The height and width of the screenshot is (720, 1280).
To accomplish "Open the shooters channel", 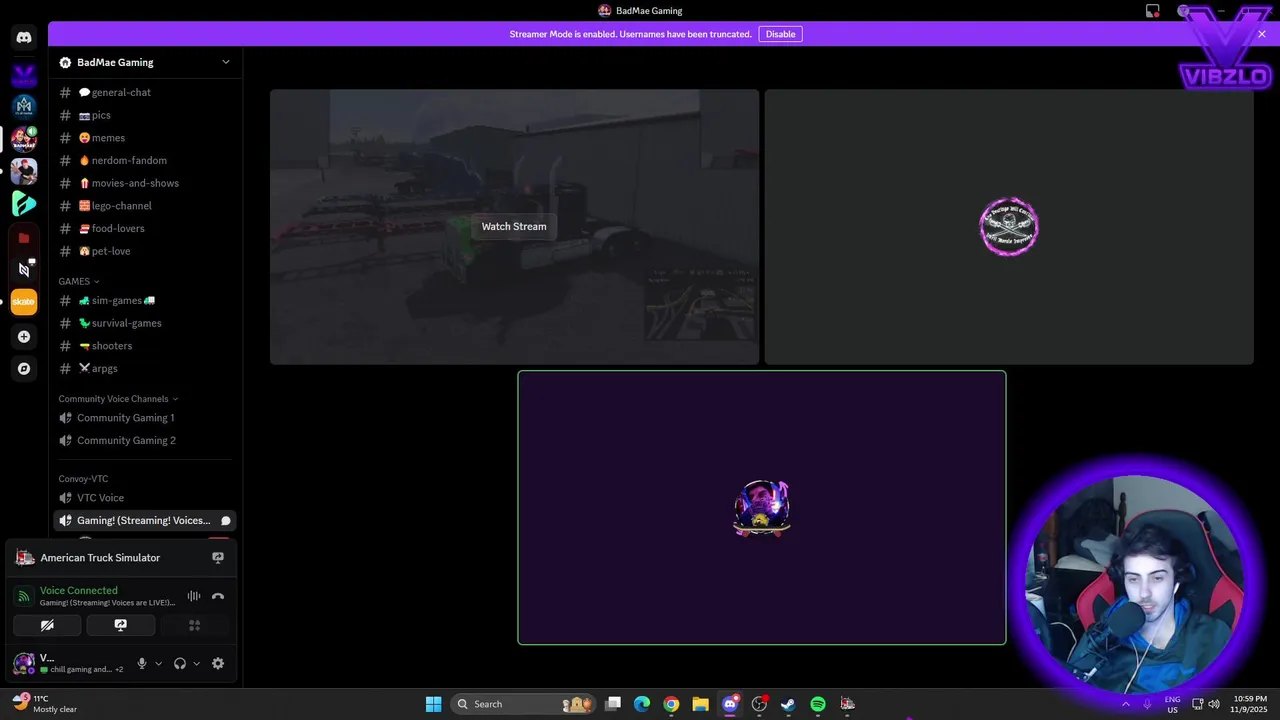I will [x=144, y=346].
